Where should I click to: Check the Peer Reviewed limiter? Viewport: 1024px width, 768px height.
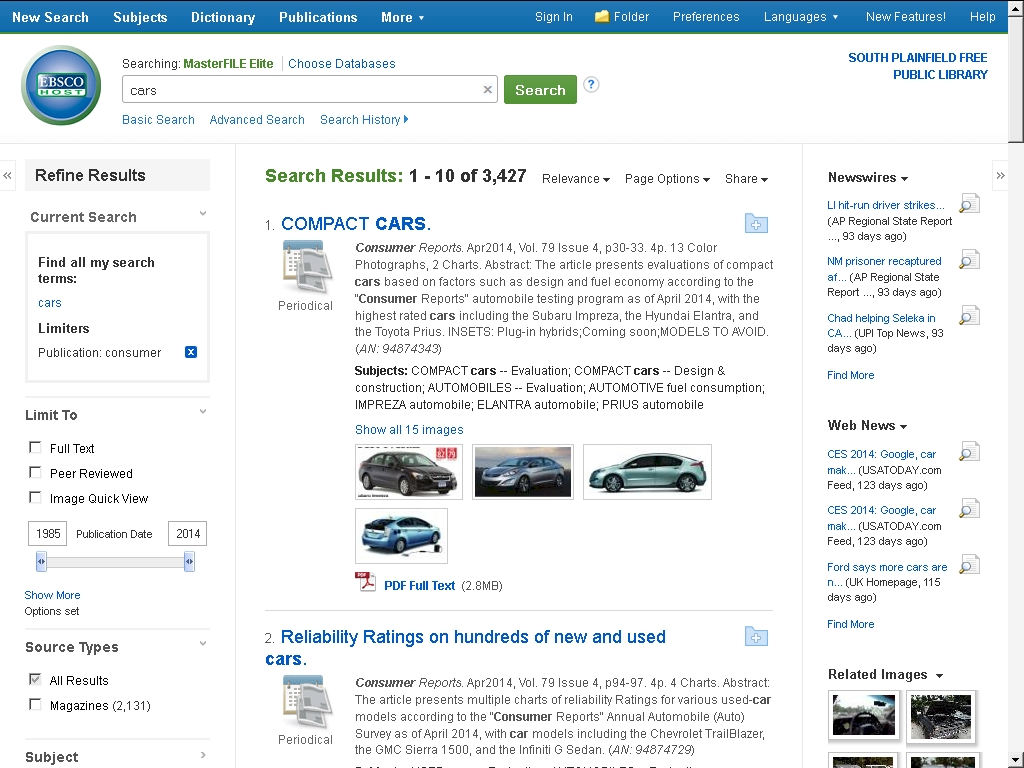tap(35, 472)
